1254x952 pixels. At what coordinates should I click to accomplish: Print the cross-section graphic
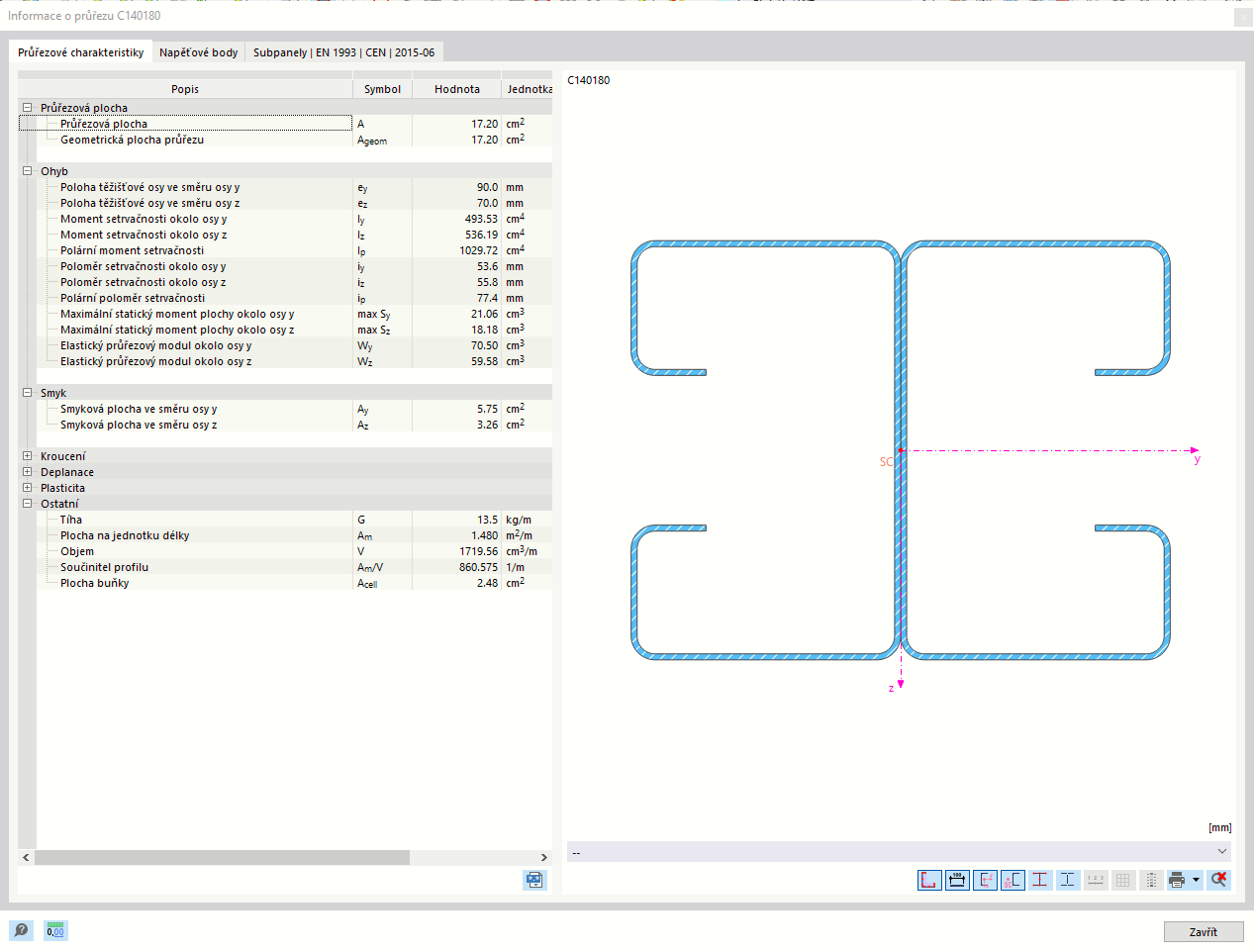coord(1177,880)
